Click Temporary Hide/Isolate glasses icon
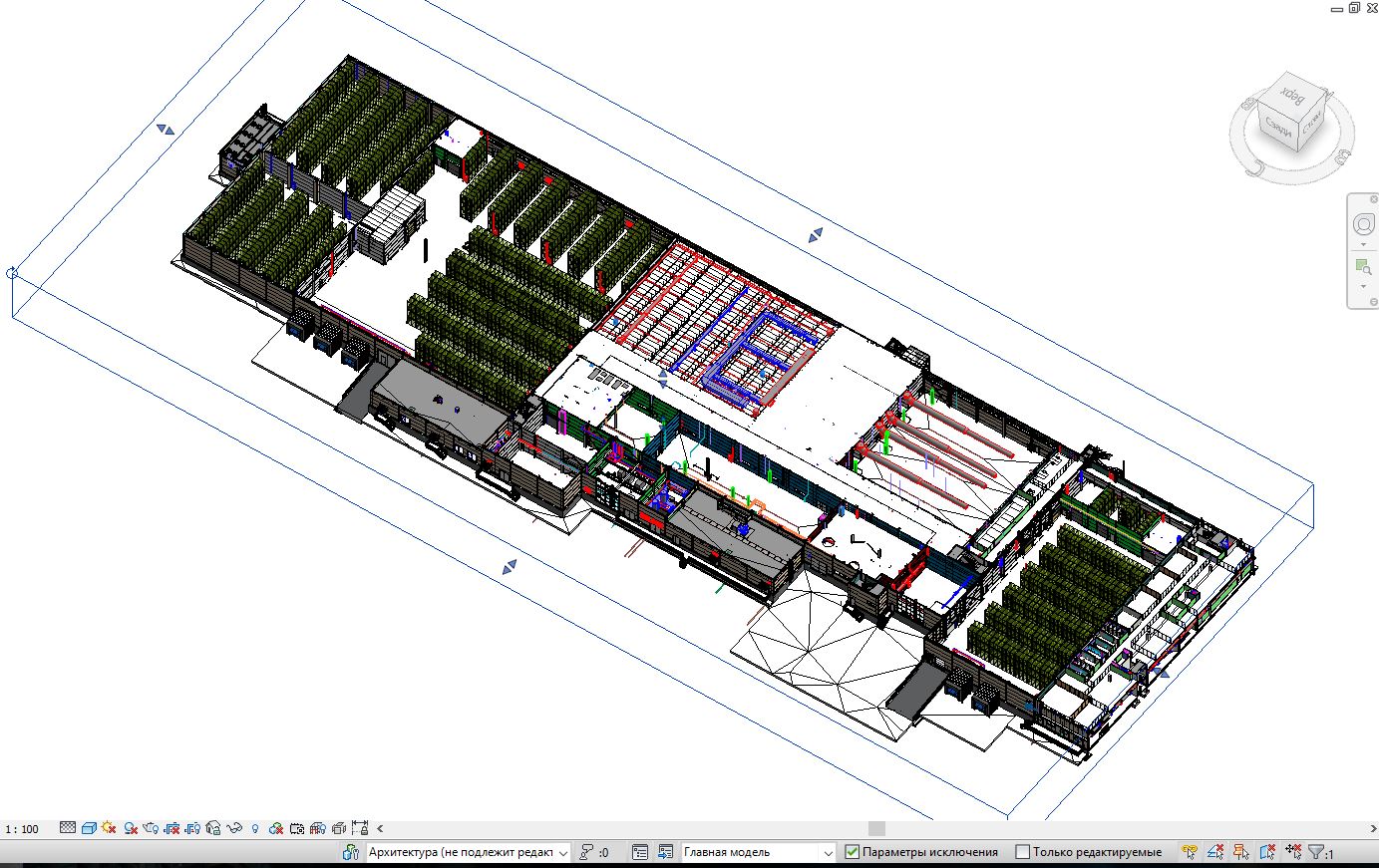The width and height of the screenshot is (1379, 868). pos(234,828)
